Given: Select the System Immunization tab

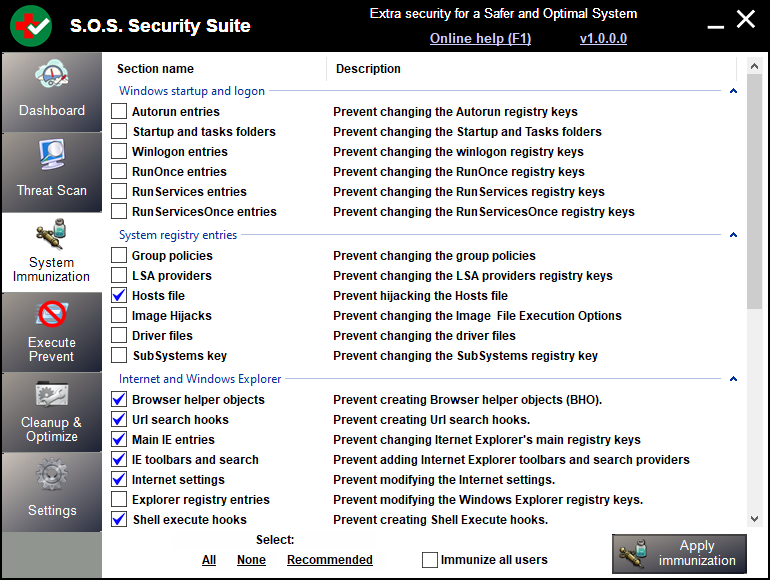Looking at the screenshot, I should [x=52, y=252].
